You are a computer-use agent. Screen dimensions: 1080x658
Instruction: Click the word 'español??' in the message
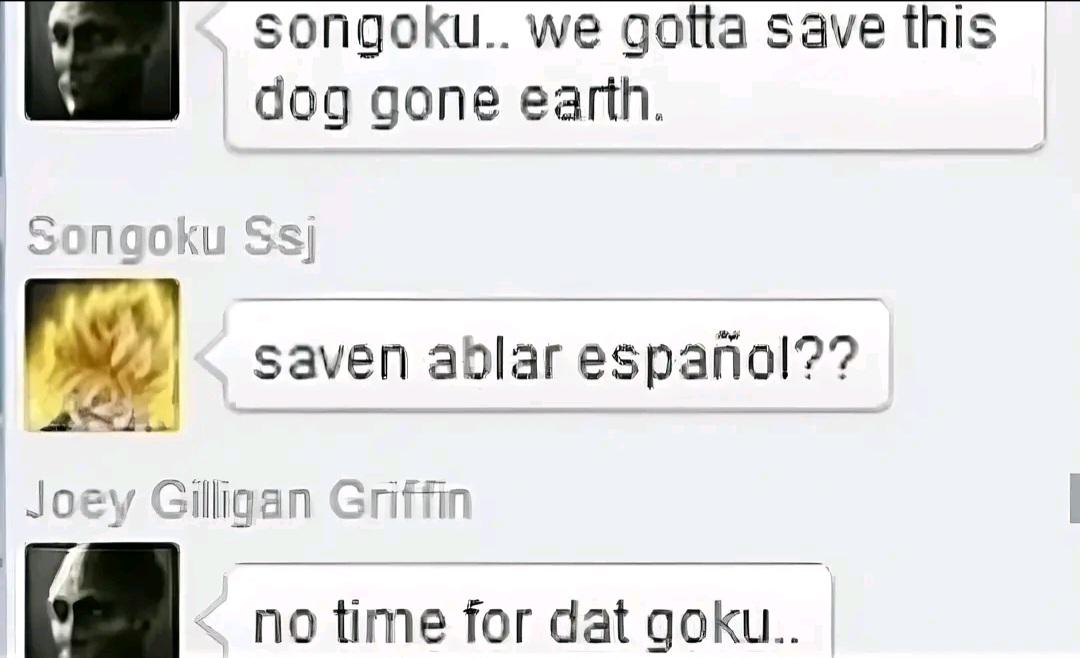pos(718,358)
